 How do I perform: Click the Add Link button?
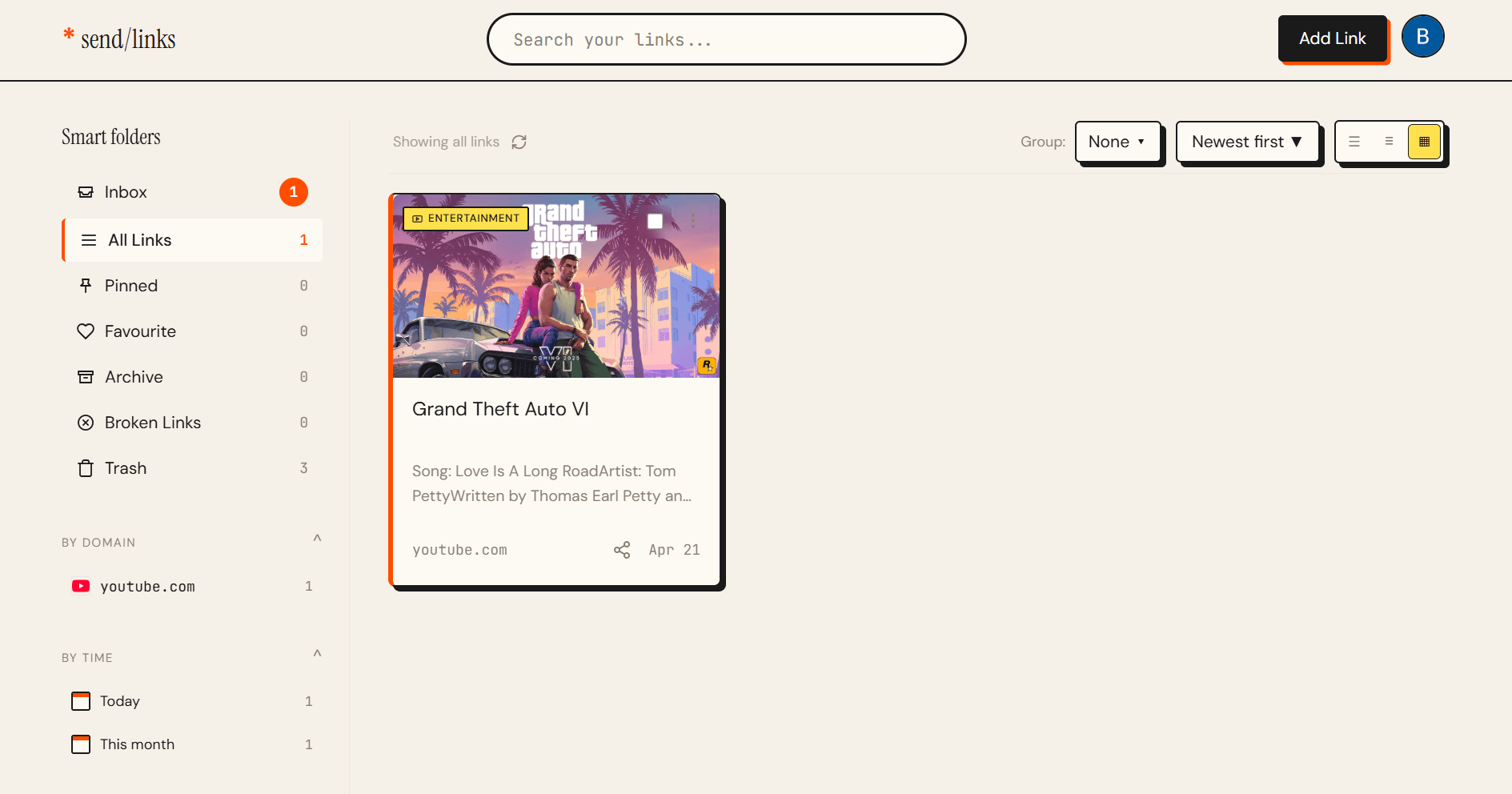[x=1332, y=38]
